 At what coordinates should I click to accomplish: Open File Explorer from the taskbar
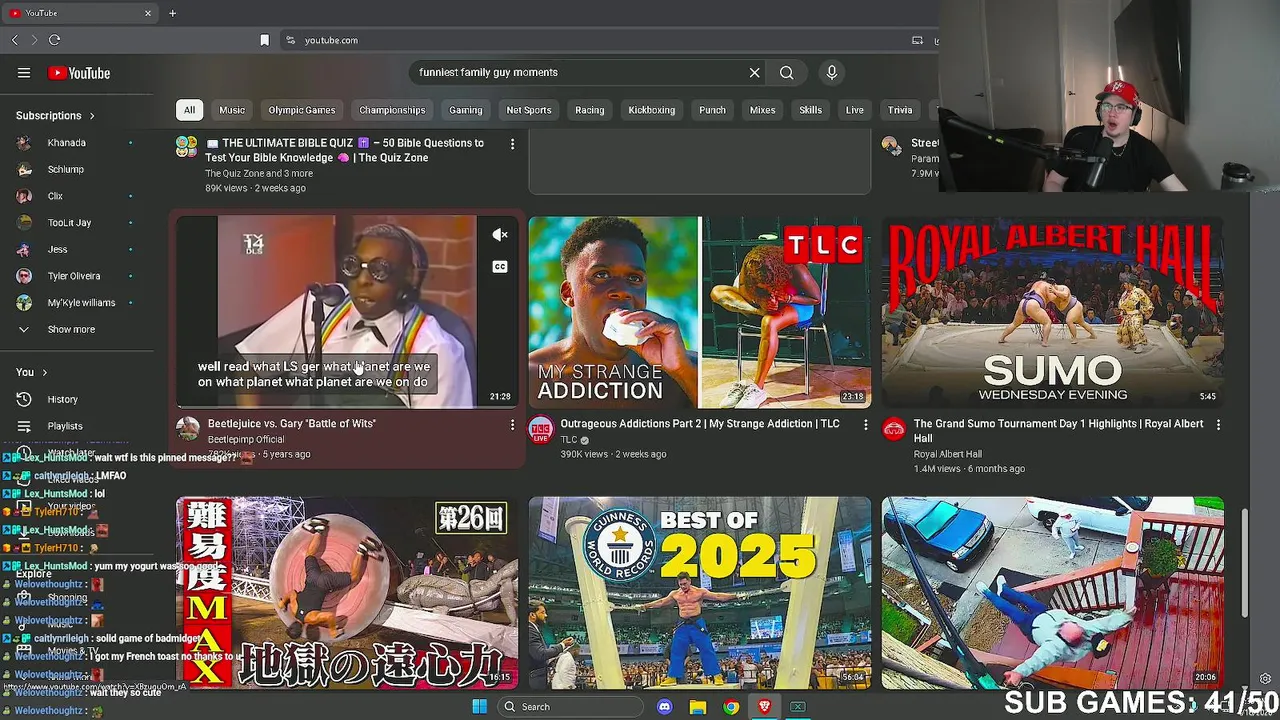coord(698,707)
